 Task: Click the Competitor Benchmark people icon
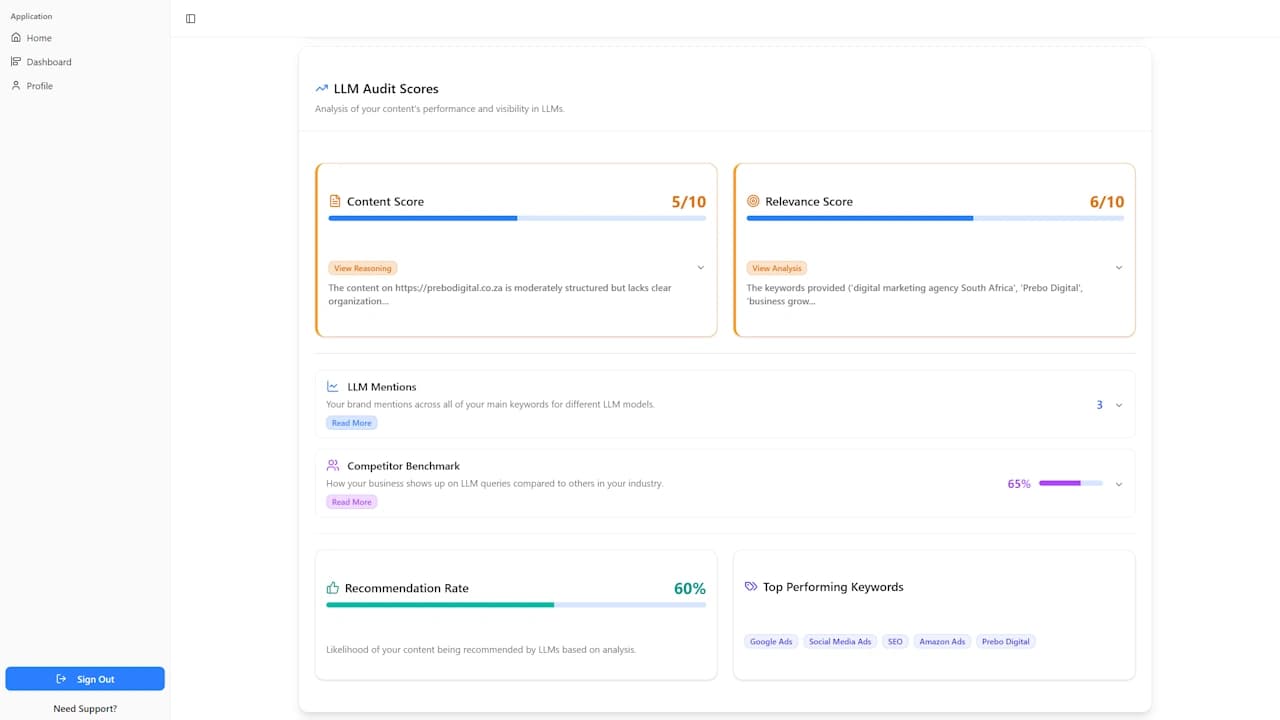[x=333, y=464]
